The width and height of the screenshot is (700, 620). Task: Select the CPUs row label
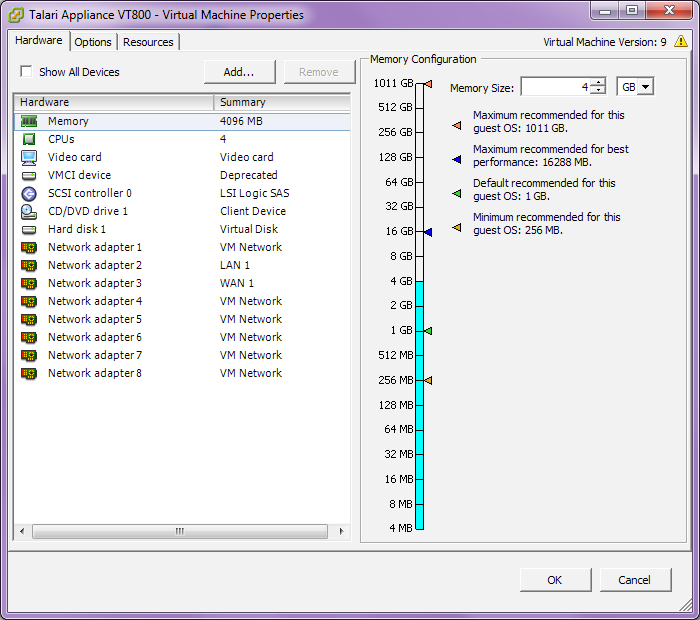tap(61, 139)
